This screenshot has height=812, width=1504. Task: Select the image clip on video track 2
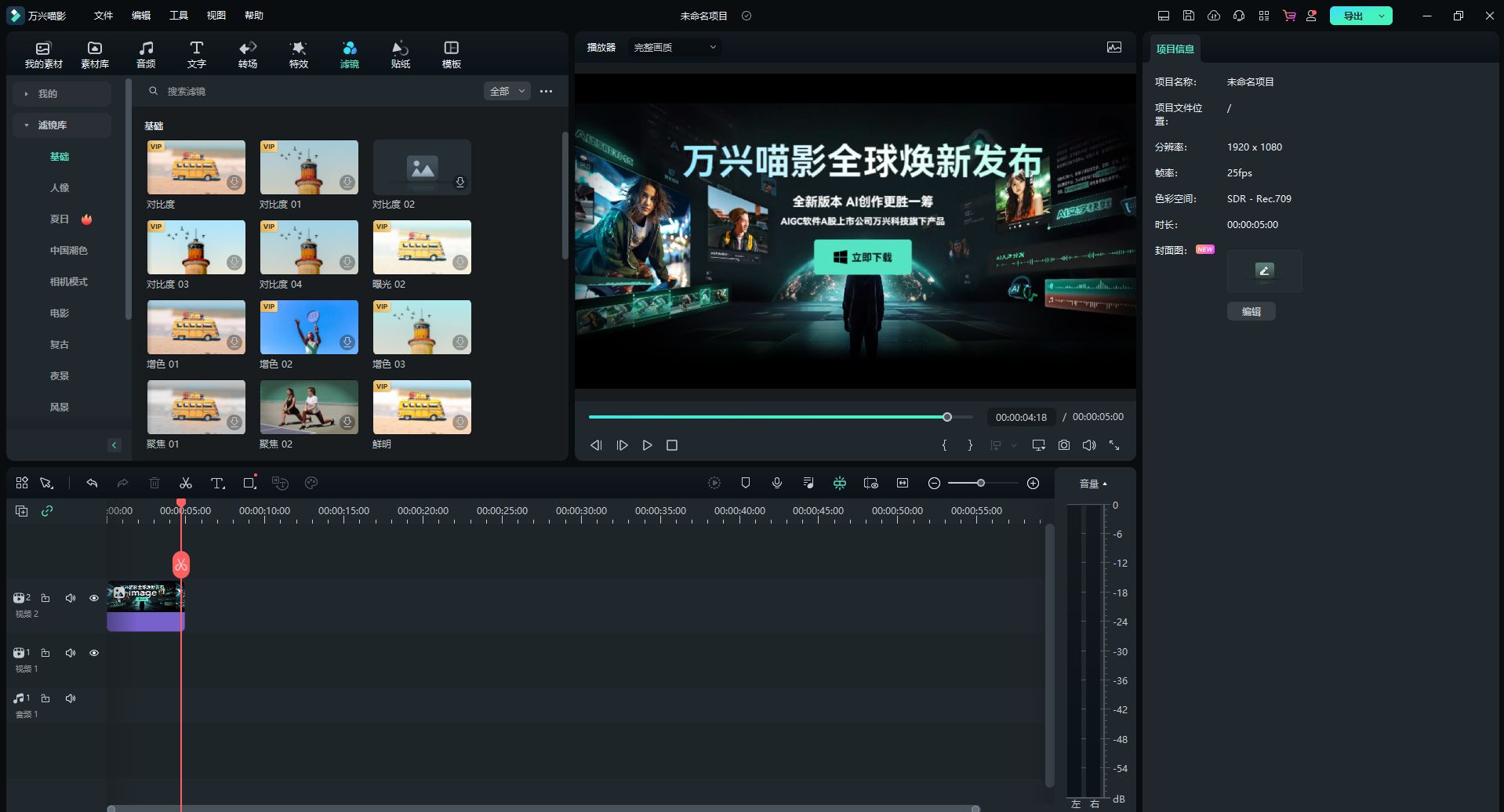[x=146, y=606]
